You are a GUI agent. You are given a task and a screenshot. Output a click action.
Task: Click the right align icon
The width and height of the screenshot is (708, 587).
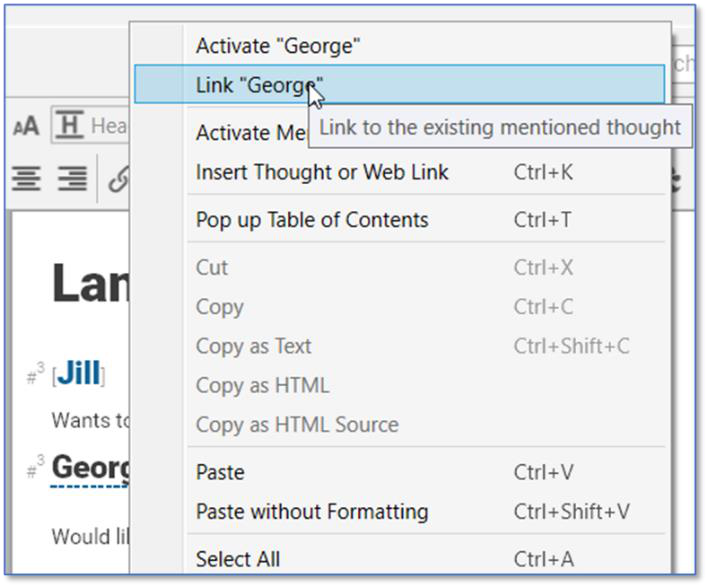(71, 179)
